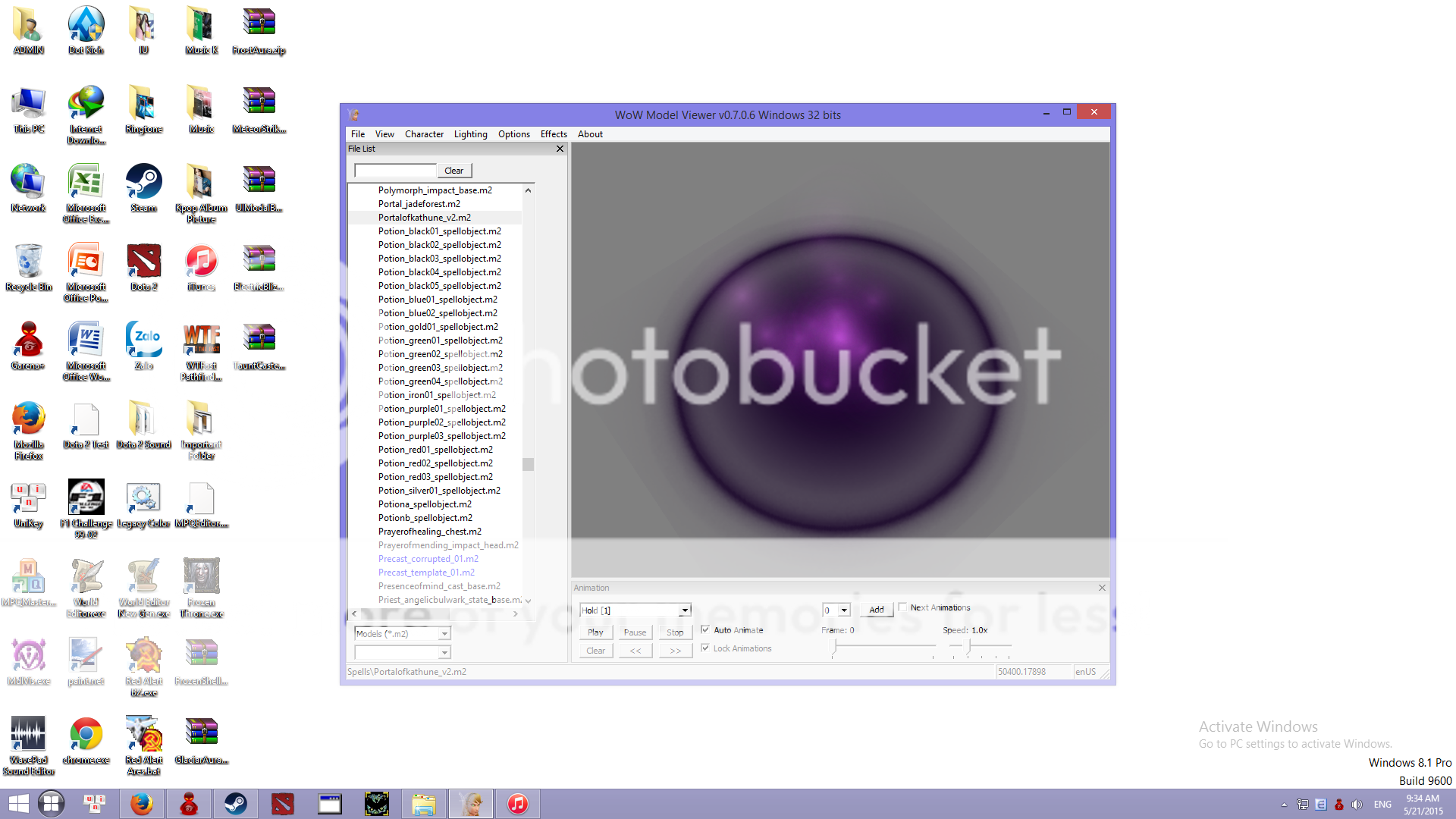Open Frozen Throne.exe desktop icon
The image size is (1456, 819).
[201, 588]
